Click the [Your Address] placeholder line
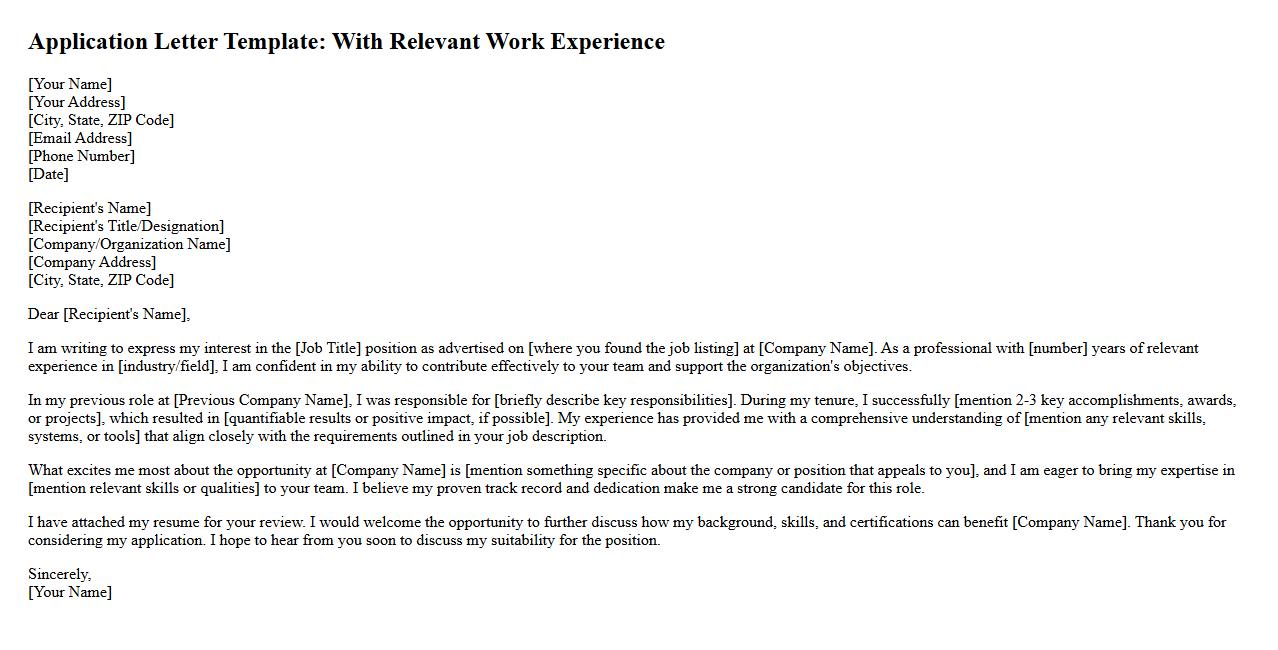Screen dimensions: 1278x650 click(77, 102)
